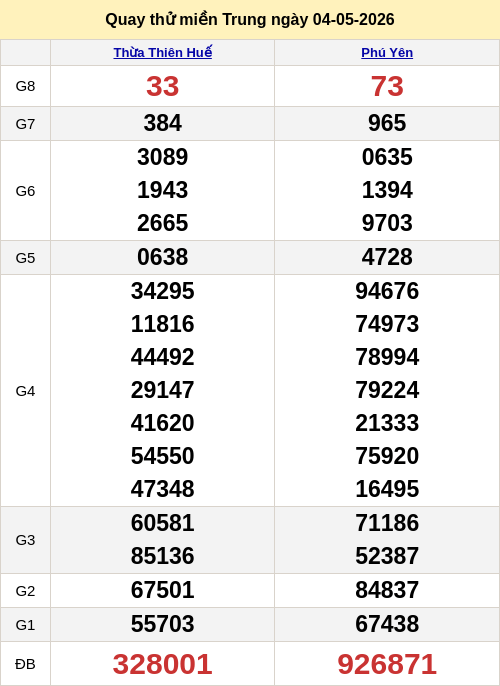Select G5 number 0638
The width and height of the screenshot is (500, 686).
coord(163,257)
